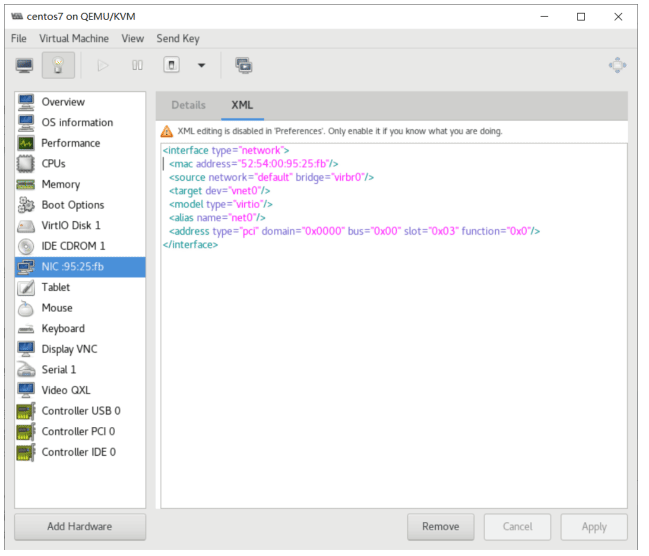Show the graphical console view
The height and width of the screenshot is (556, 649).
pos(24,65)
